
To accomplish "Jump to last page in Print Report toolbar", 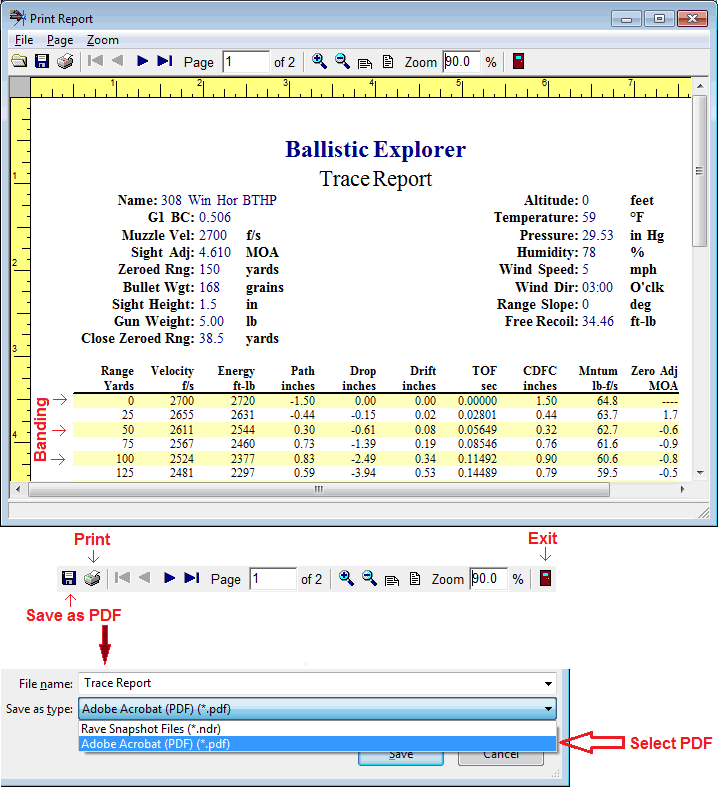I will [165, 61].
